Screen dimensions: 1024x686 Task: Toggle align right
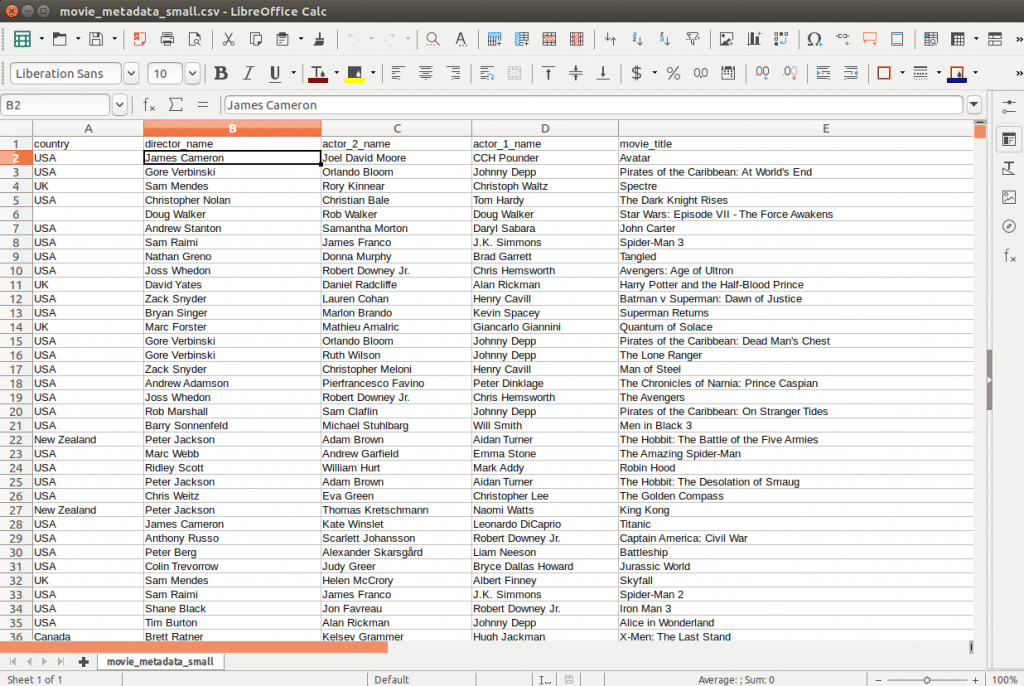point(453,73)
